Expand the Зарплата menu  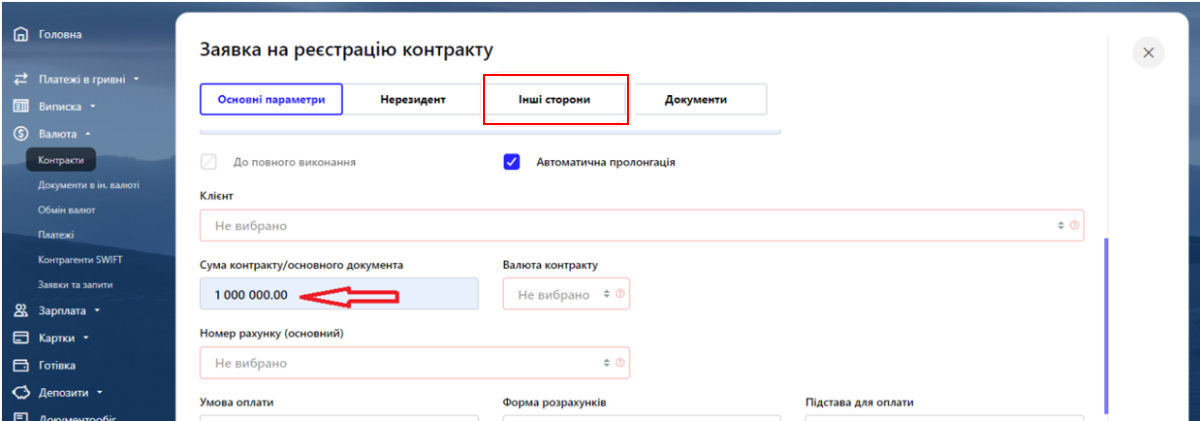(x=98, y=311)
